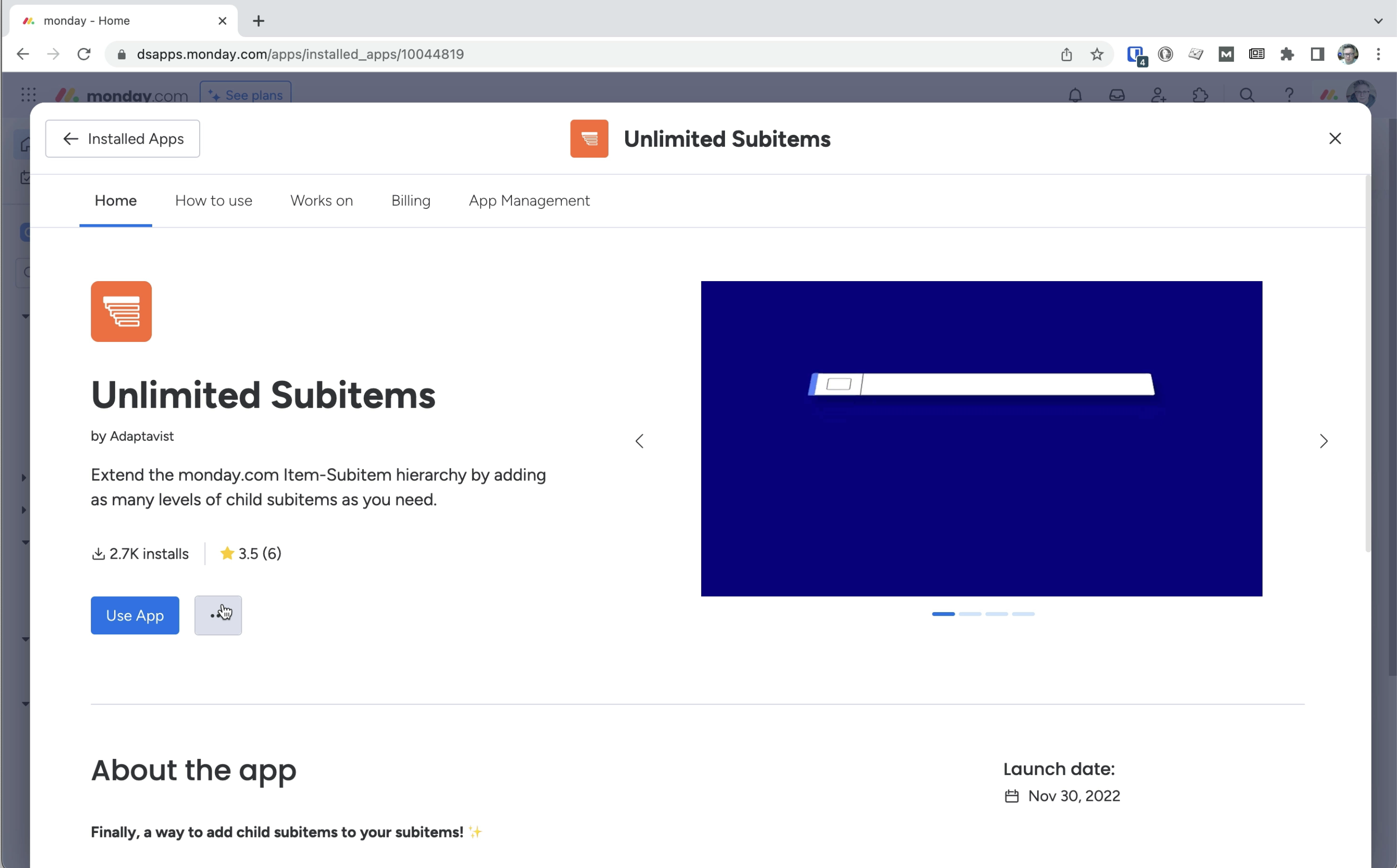
Task: Click the close X icon on dialog
Action: (1335, 138)
